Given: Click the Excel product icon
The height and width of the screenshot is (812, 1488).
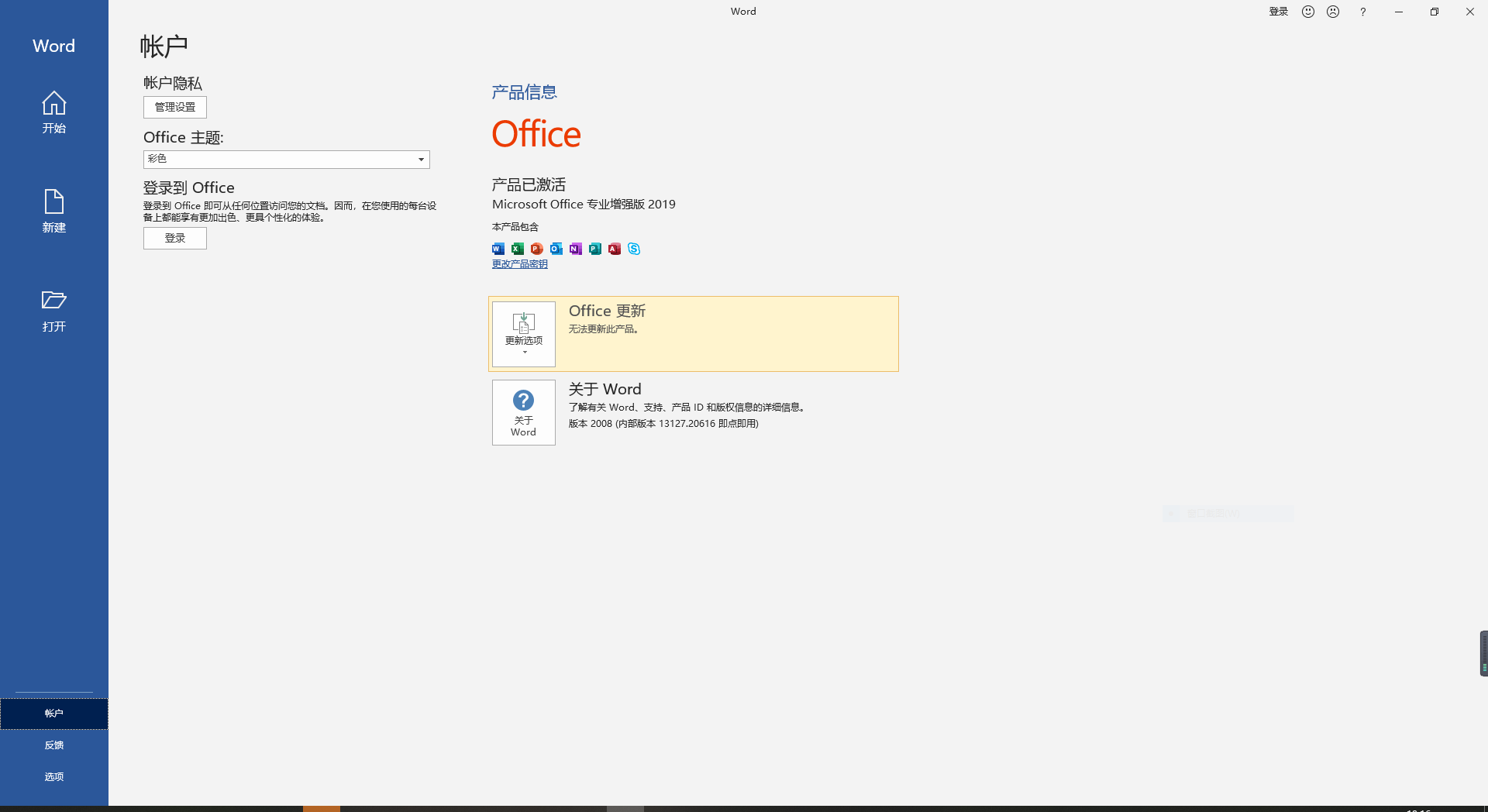Looking at the screenshot, I should tap(518, 249).
